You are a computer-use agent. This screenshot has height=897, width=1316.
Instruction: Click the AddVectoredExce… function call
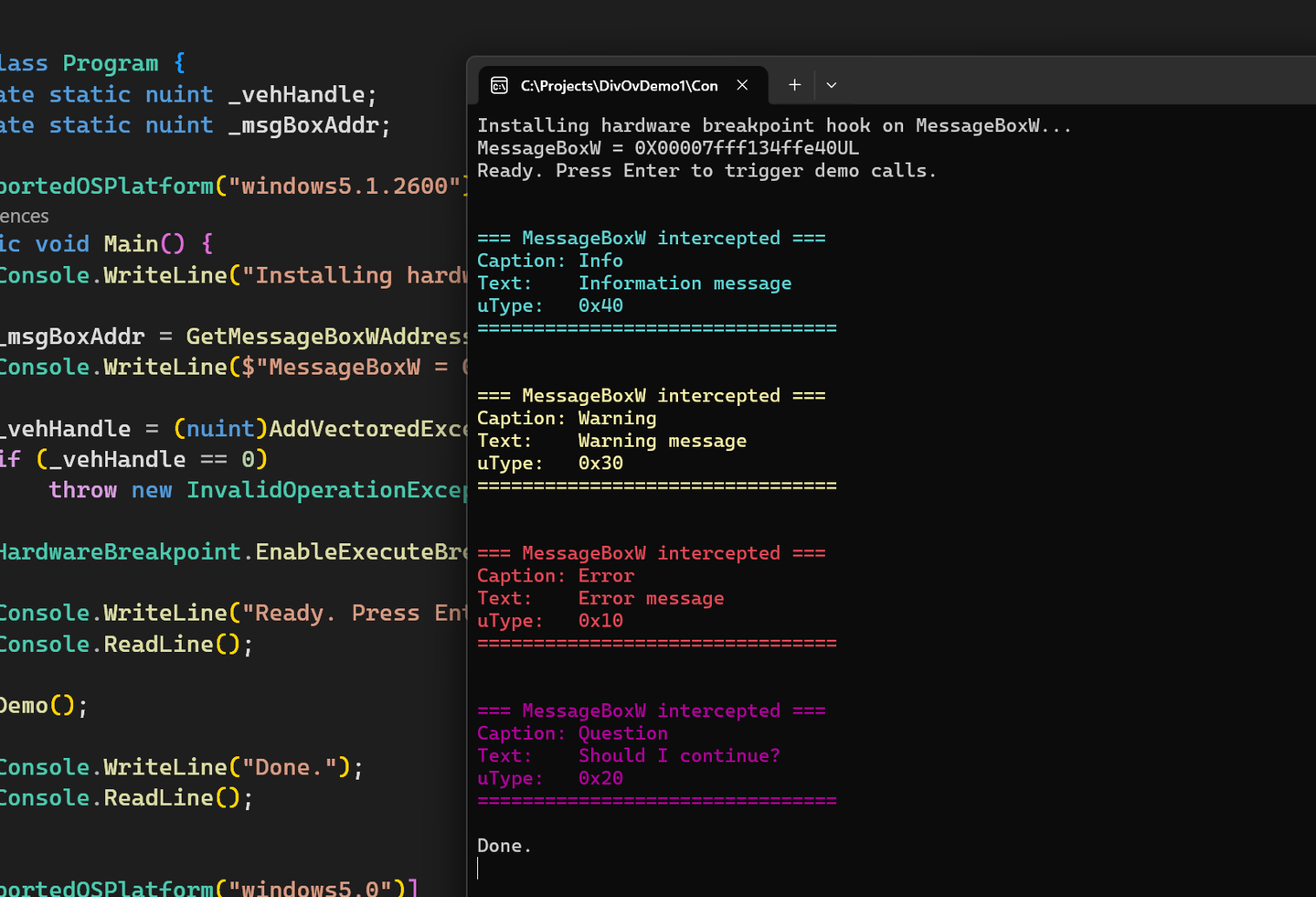(x=367, y=429)
